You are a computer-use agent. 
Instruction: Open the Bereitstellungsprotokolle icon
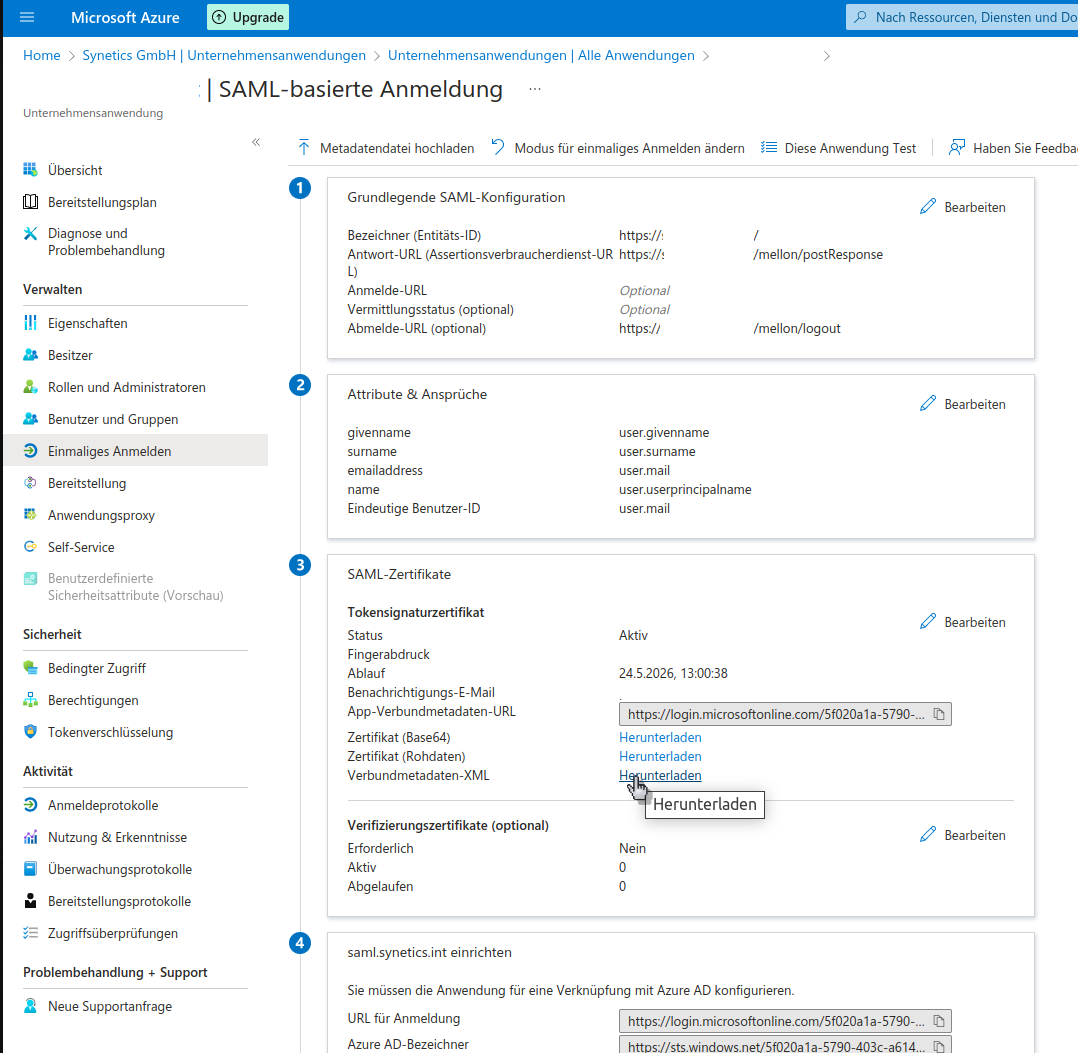(x=30, y=901)
